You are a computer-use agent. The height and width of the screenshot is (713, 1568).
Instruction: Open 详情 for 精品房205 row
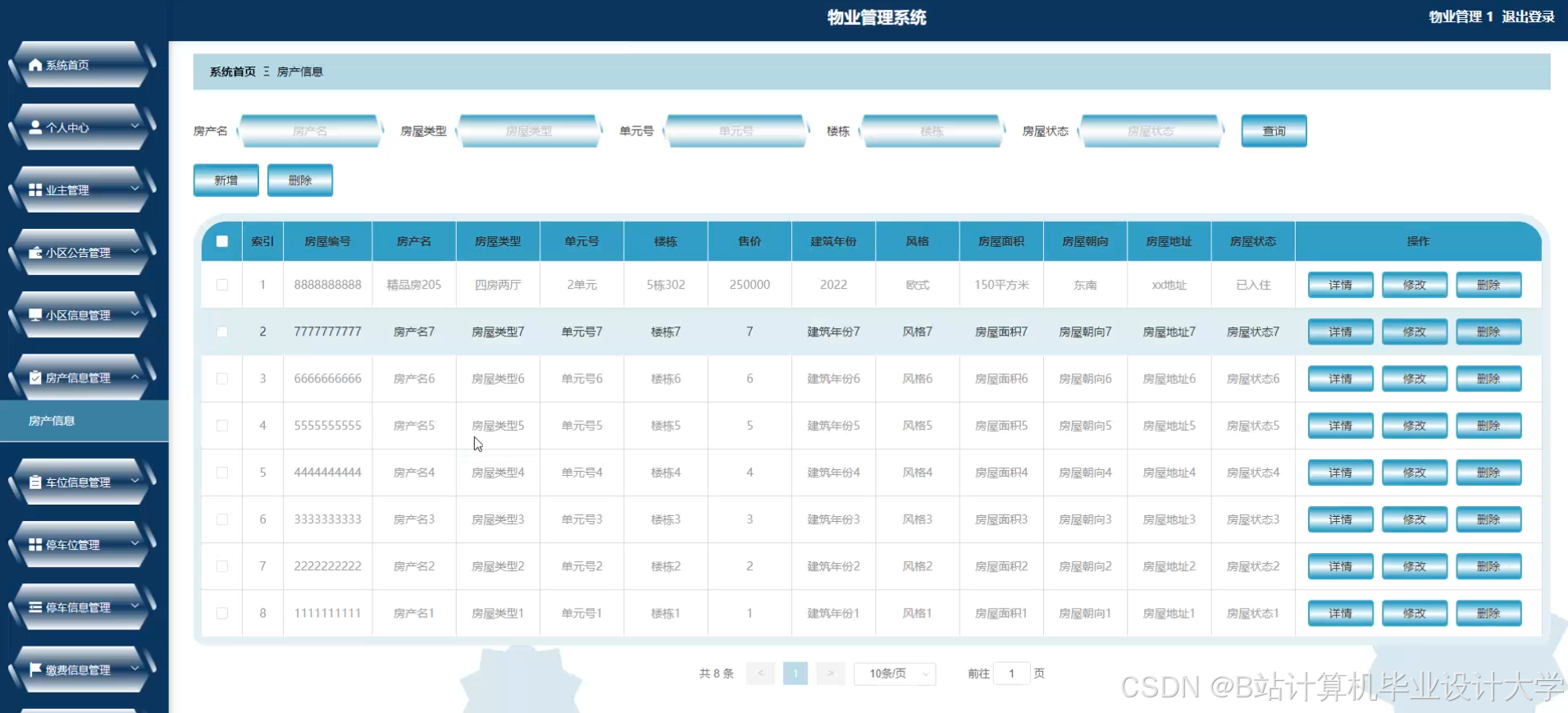1340,285
